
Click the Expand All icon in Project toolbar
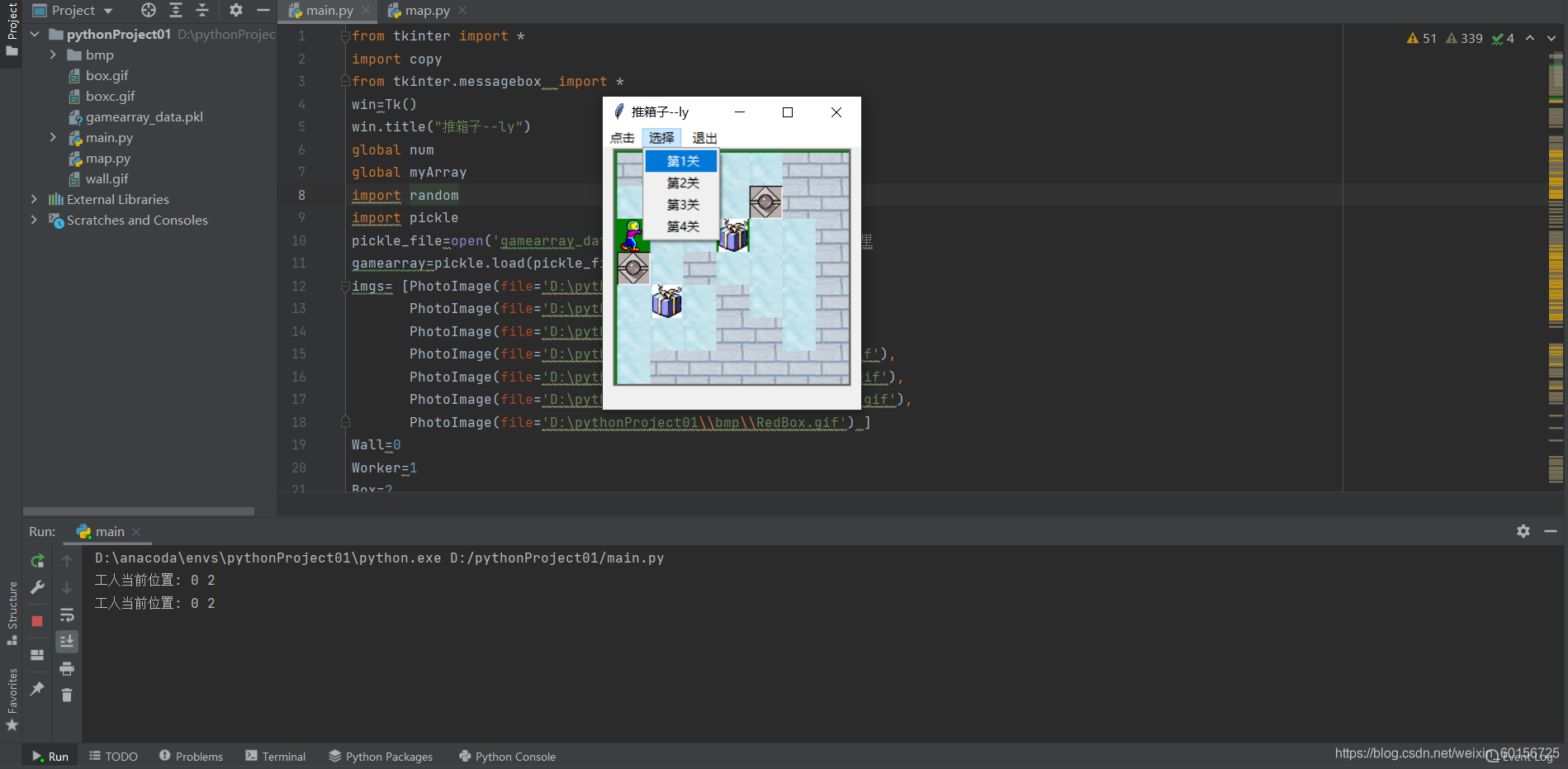176,10
